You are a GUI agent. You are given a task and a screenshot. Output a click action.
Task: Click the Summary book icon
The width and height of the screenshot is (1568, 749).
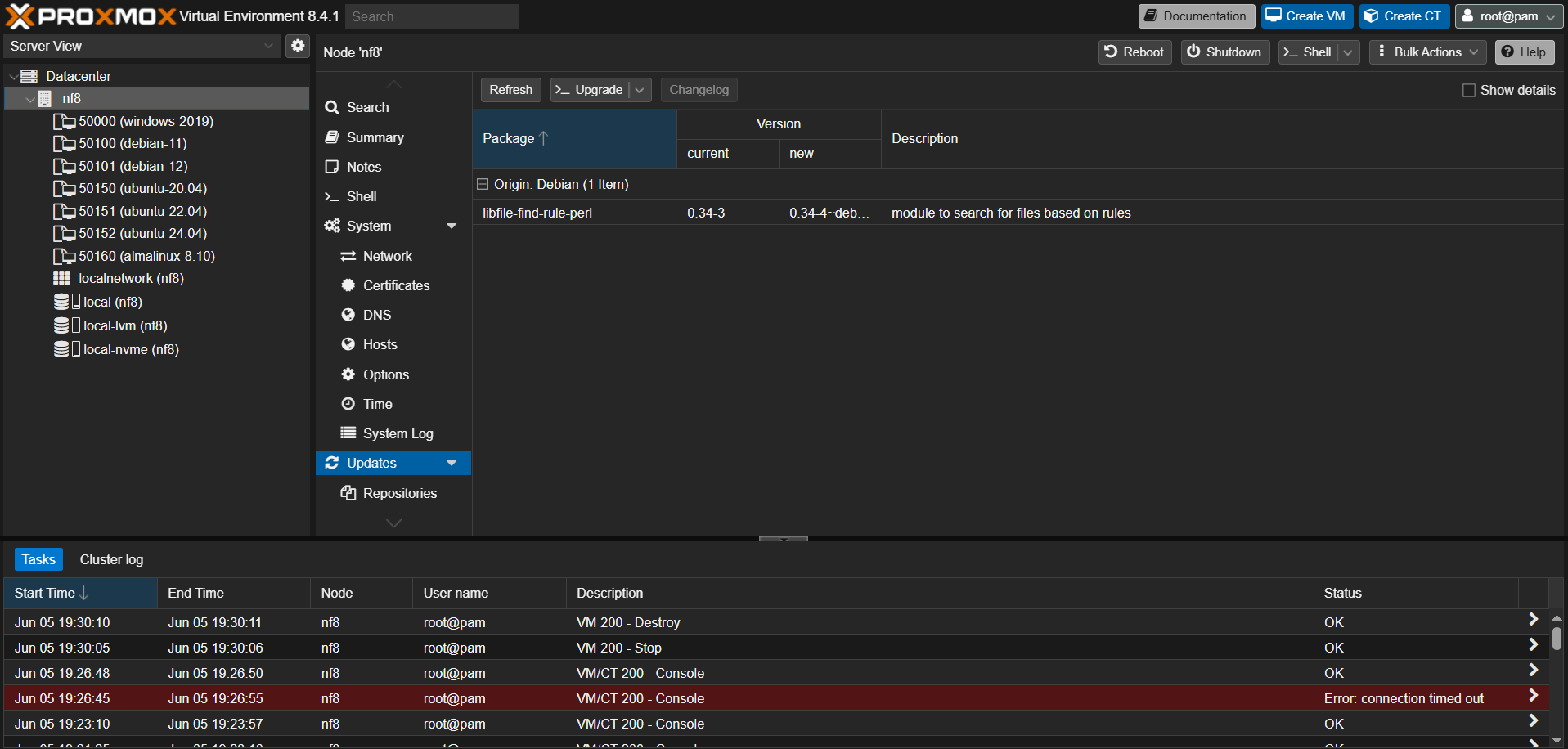pyautogui.click(x=331, y=137)
